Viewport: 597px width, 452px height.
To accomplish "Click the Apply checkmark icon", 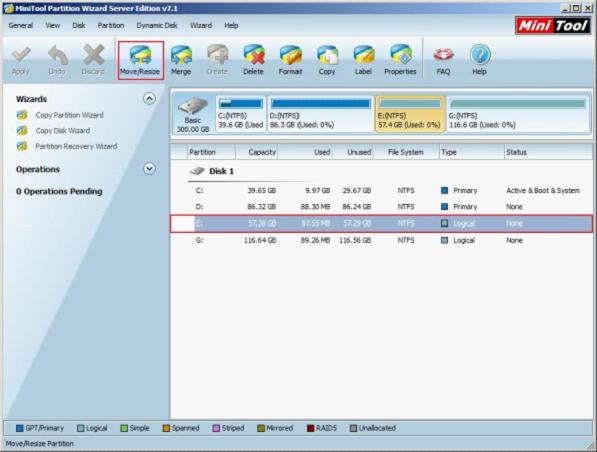I will click(x=21, y=55).
